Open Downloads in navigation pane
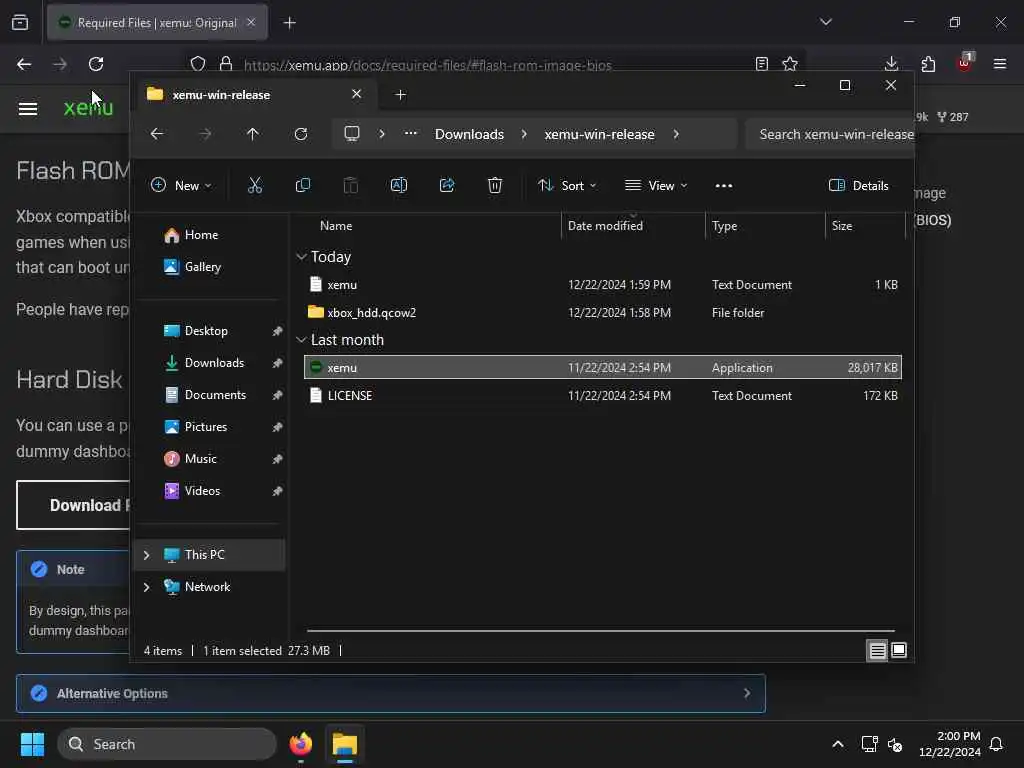Screen dimensions: 1024x768 click(x=209, y=363)
